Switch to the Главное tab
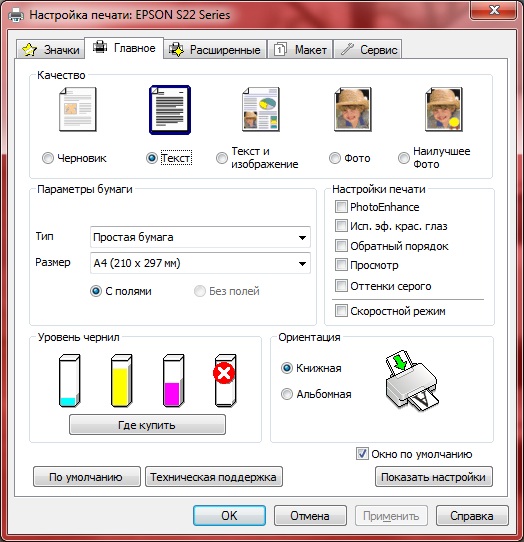Viewport: 524px width, 542px height. tap(124, 48)
